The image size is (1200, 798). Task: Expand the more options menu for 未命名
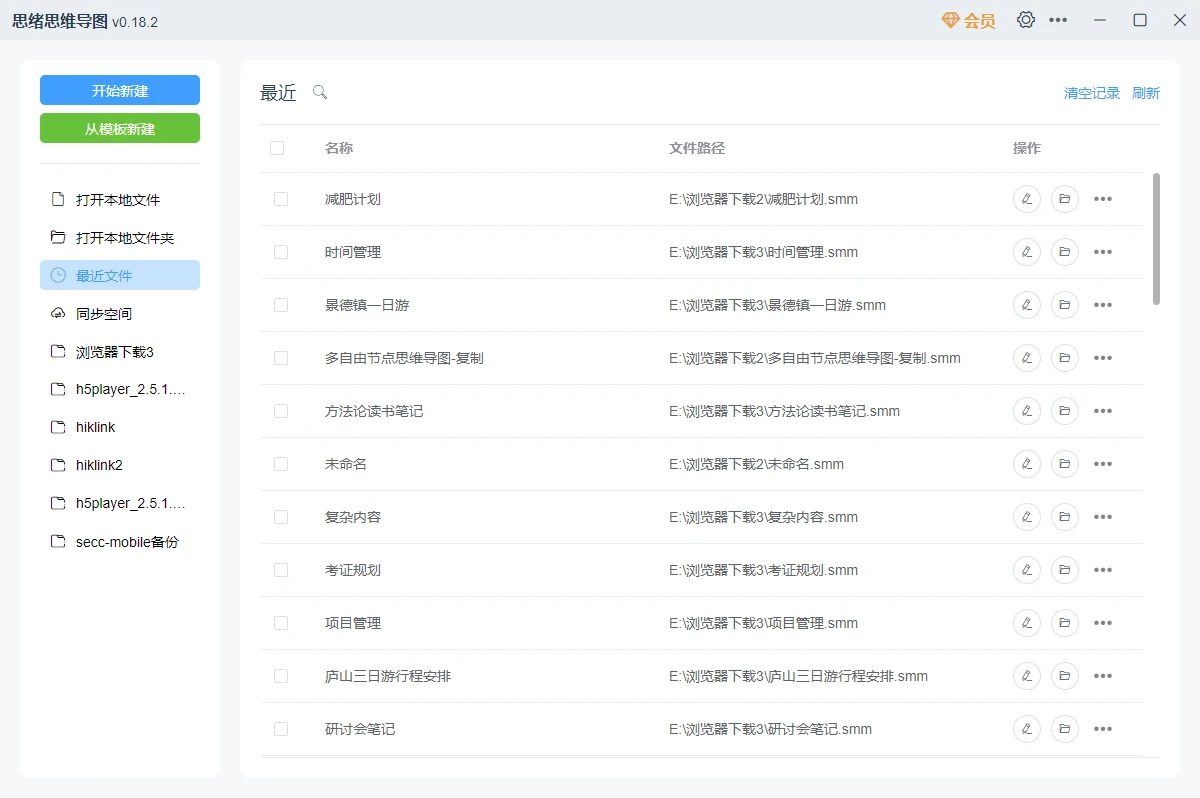point(1103,464)
